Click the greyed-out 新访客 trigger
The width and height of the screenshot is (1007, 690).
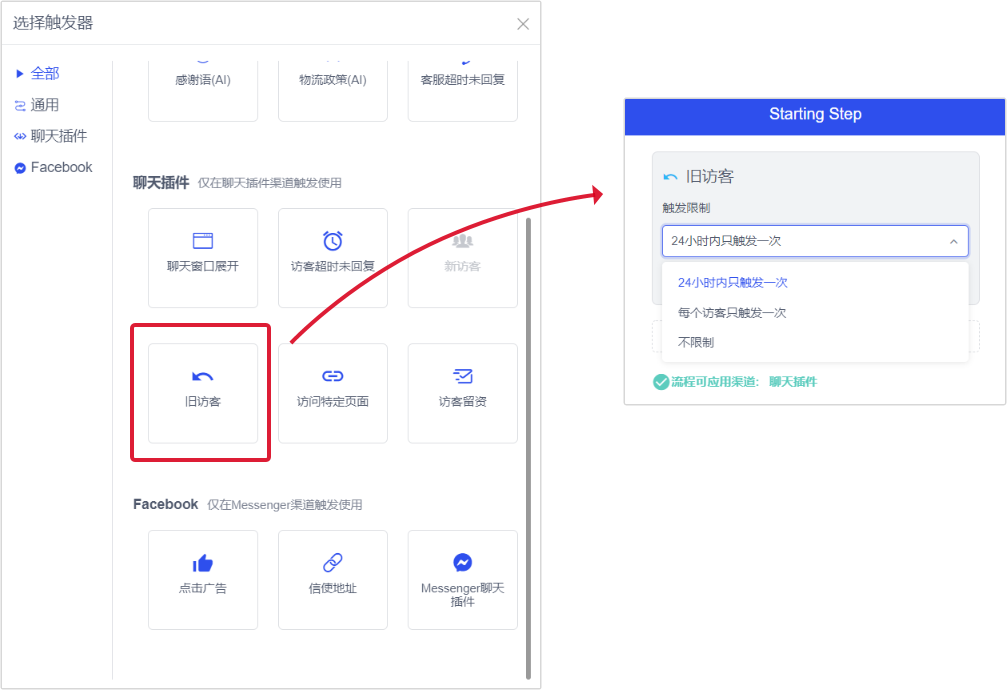tap(462, 255)
